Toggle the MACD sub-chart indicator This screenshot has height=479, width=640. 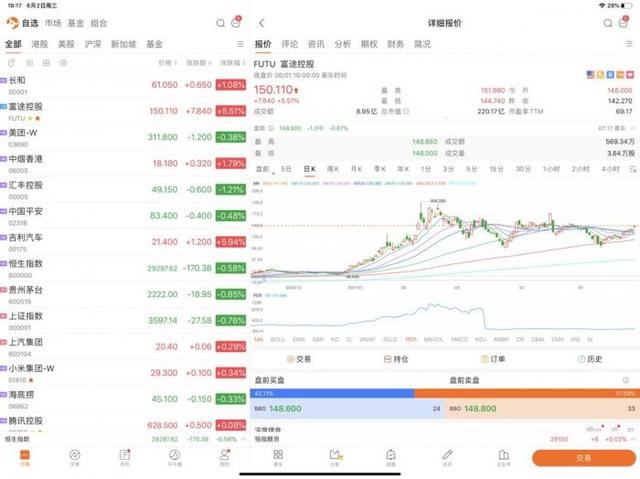(x=459, y=339)
